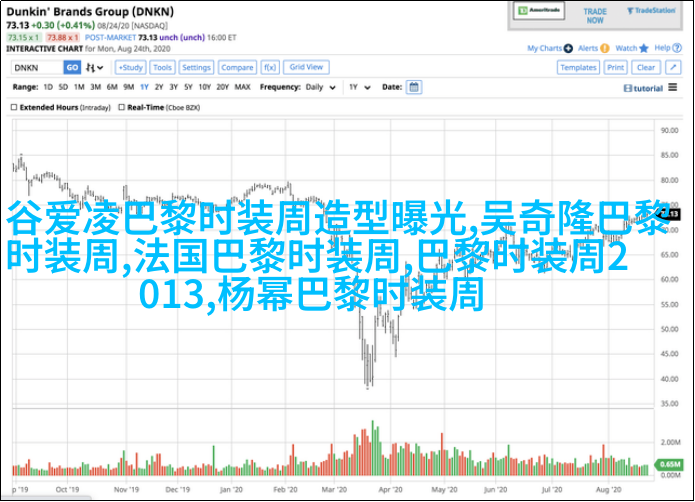Click TRADE NOW link
Image resolution: width=695 pixels, height=502 pixels.
595,16
